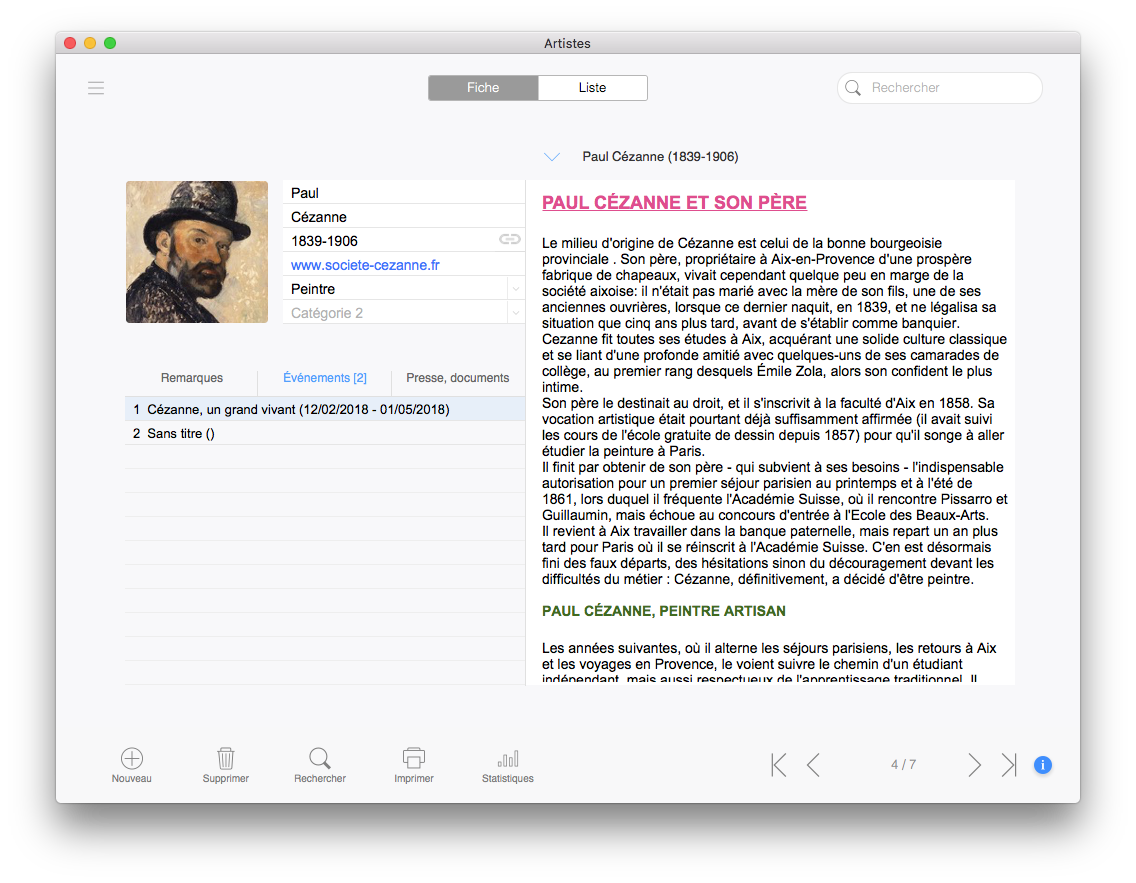Viewport: 1136px width, 883px height.
Task: Switch to Liste view
Action: click(x=592, y=88)
